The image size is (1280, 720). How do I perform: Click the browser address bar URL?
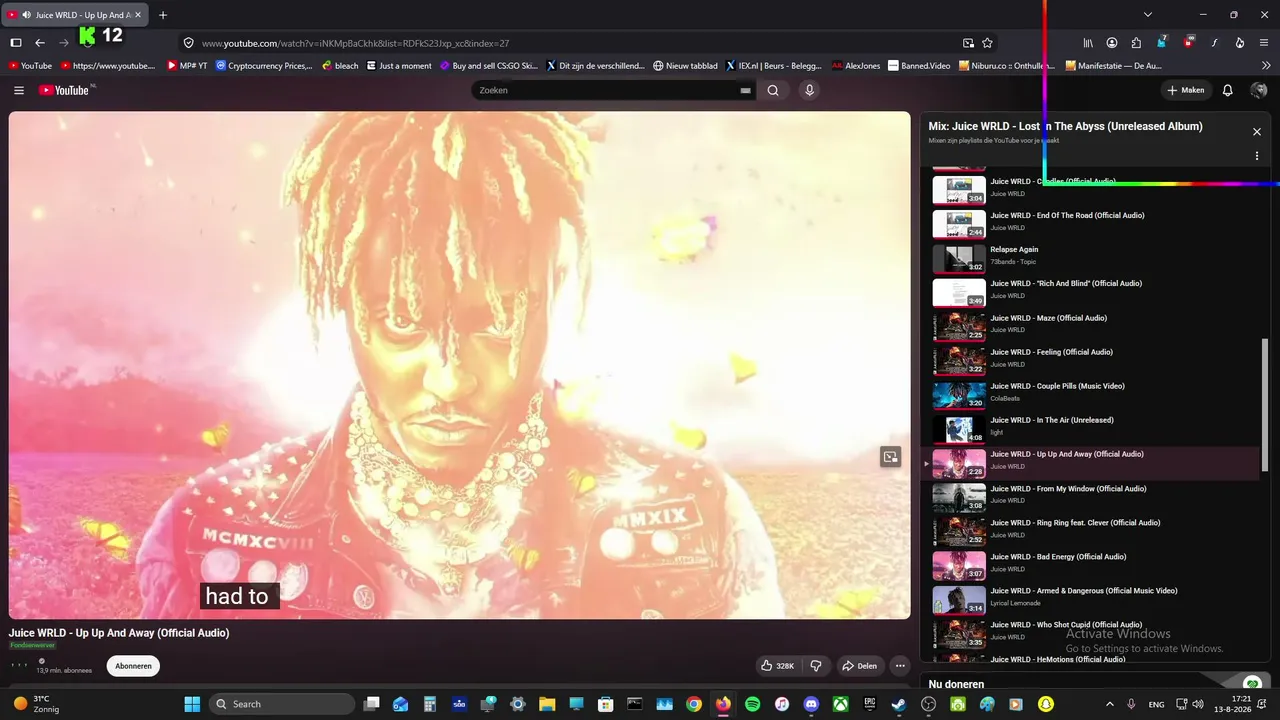[355, 43]
